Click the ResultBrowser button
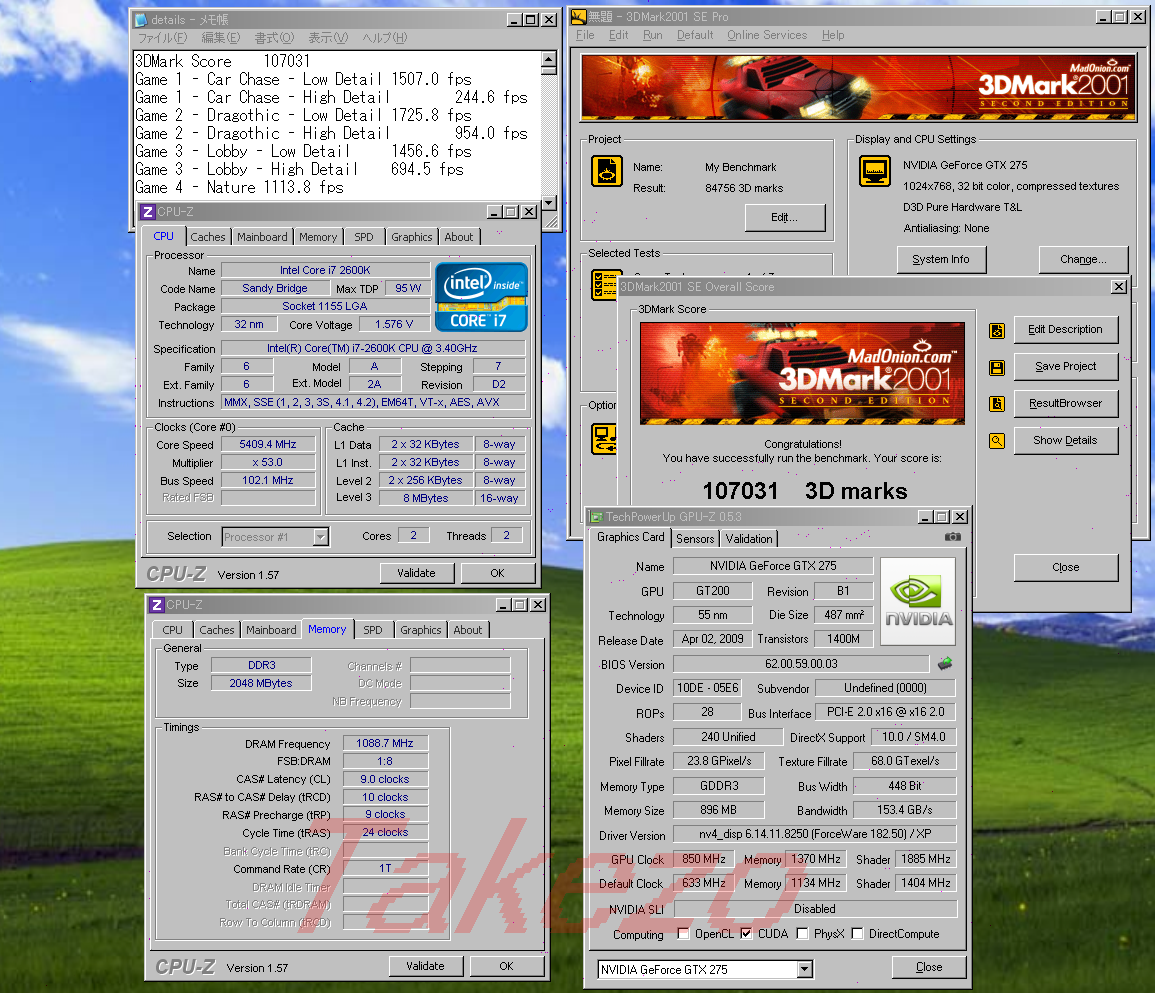 1065,403
